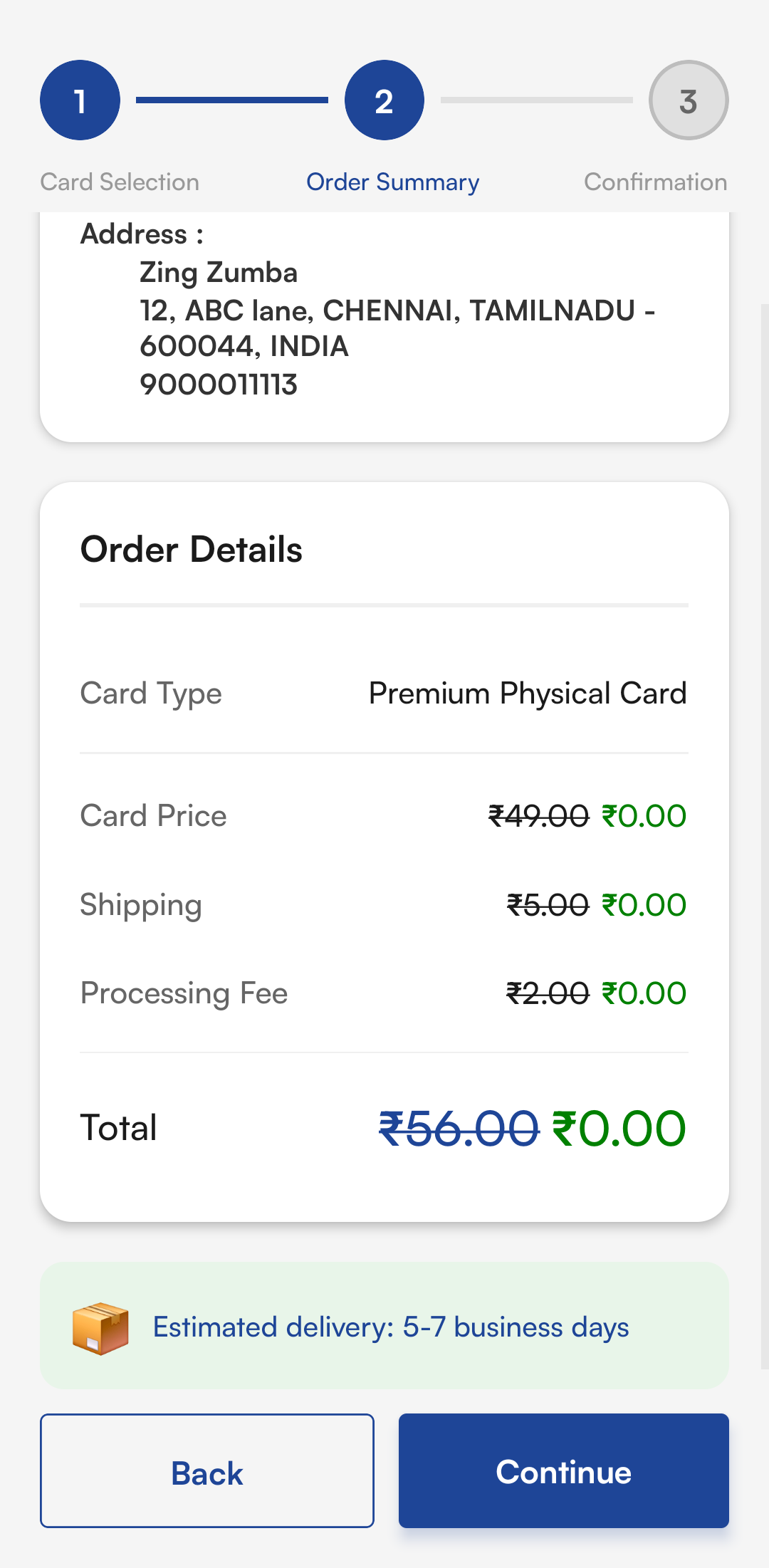Click the green ₹0.00 shipping amount
Screen dimensions: 769x1568
[x=644, y=905]
